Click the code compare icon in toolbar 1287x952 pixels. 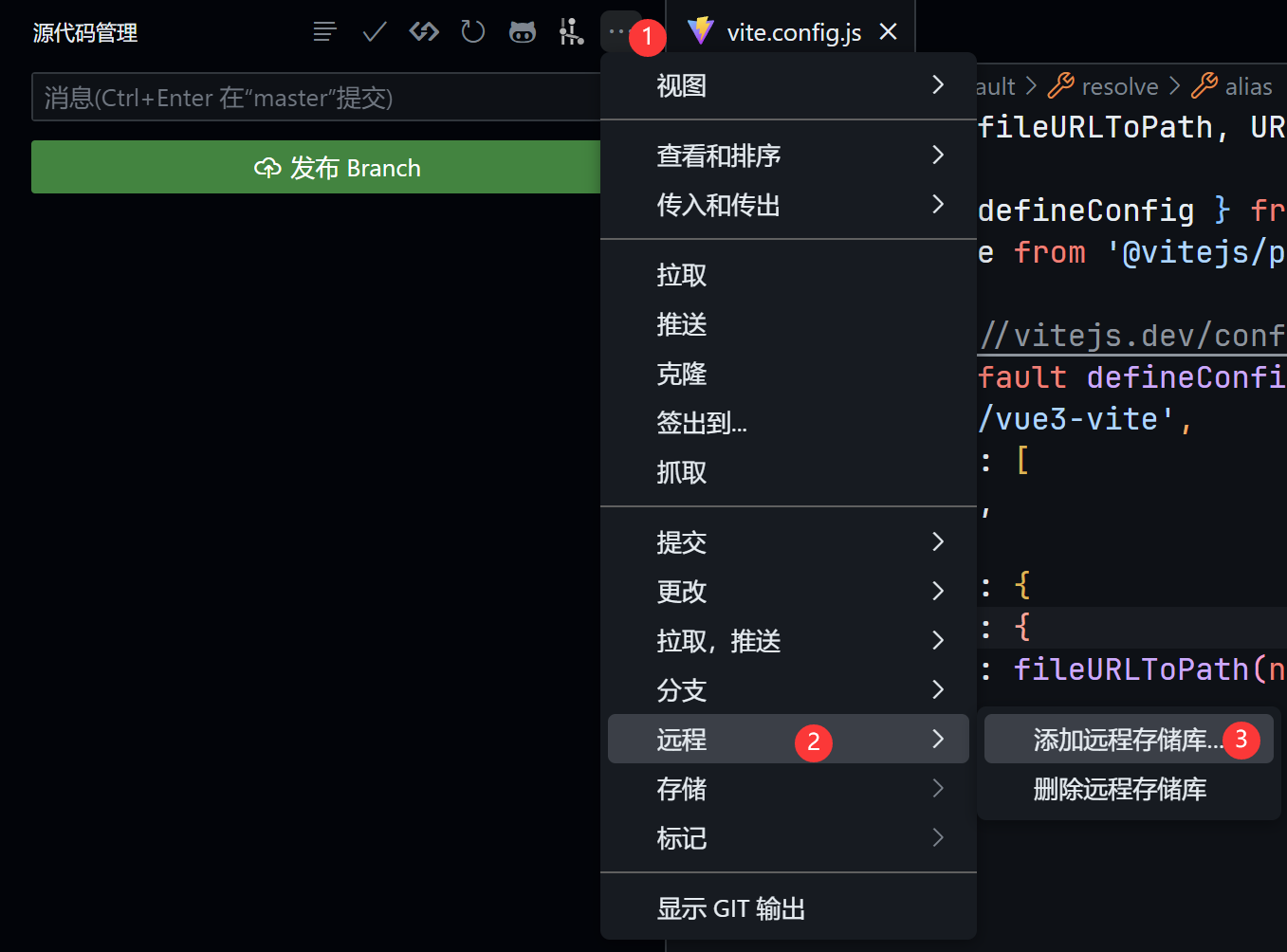(x=424, y=32)
